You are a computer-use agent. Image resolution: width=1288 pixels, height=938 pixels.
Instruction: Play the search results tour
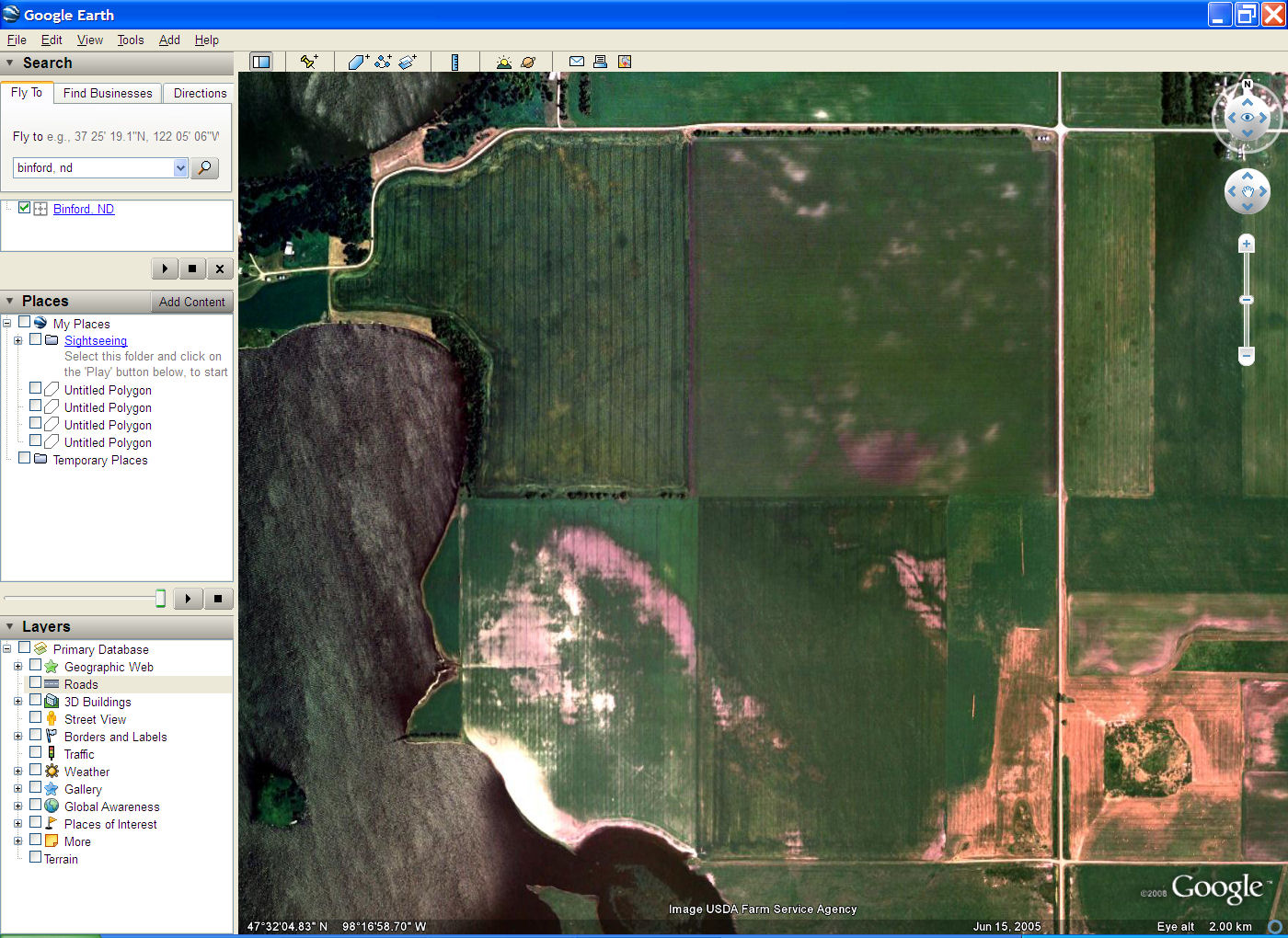165,269
